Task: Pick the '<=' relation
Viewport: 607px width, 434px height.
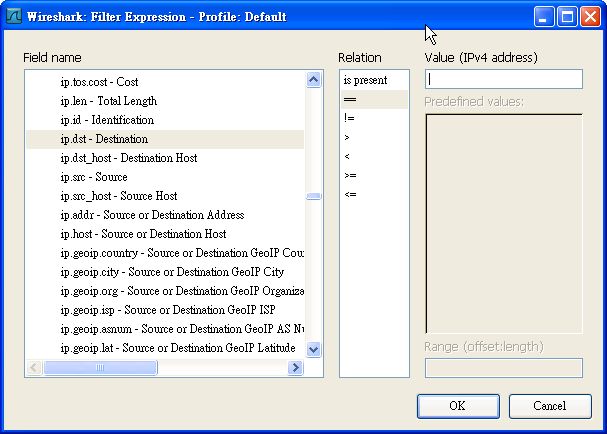Action: [x=374, y=194]
